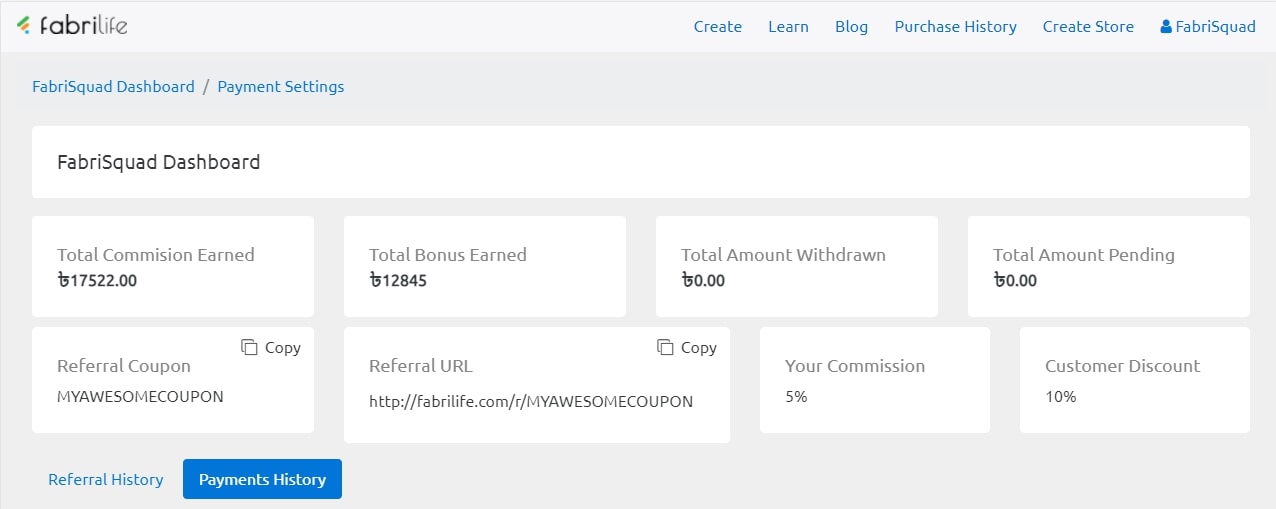
Task: Click the Copy label for Referral Coupon
Action: point(282,347)
